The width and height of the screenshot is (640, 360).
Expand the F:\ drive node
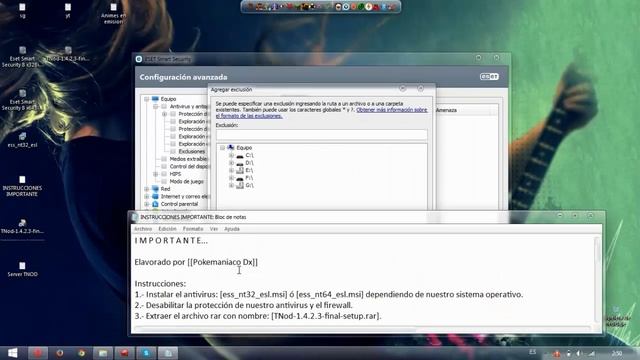[231, 178]
